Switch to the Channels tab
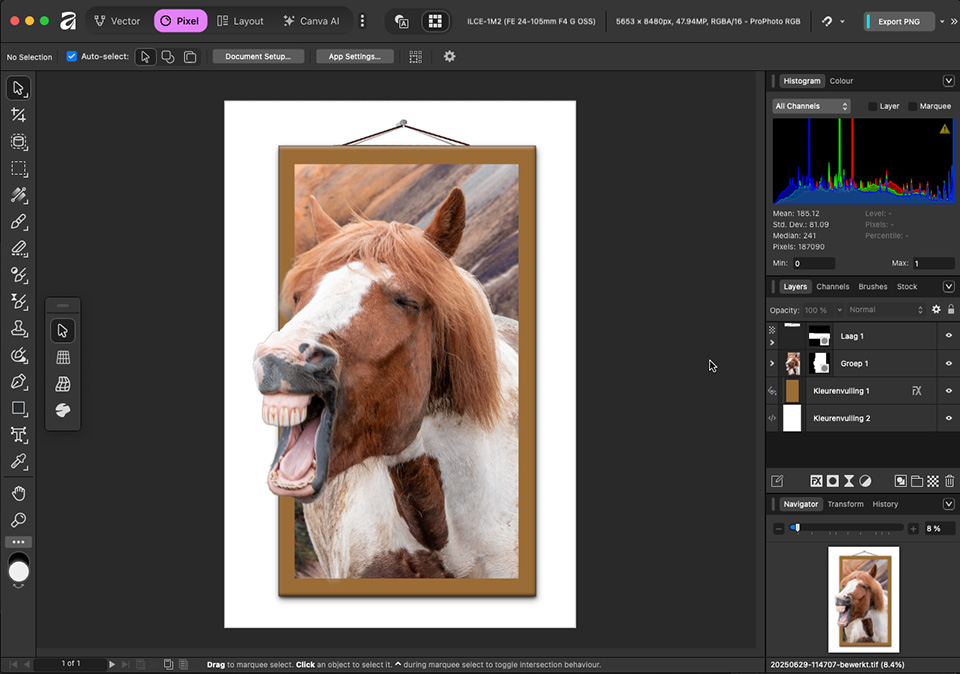Viewport: 960px width, 674px height. point(832,287)
